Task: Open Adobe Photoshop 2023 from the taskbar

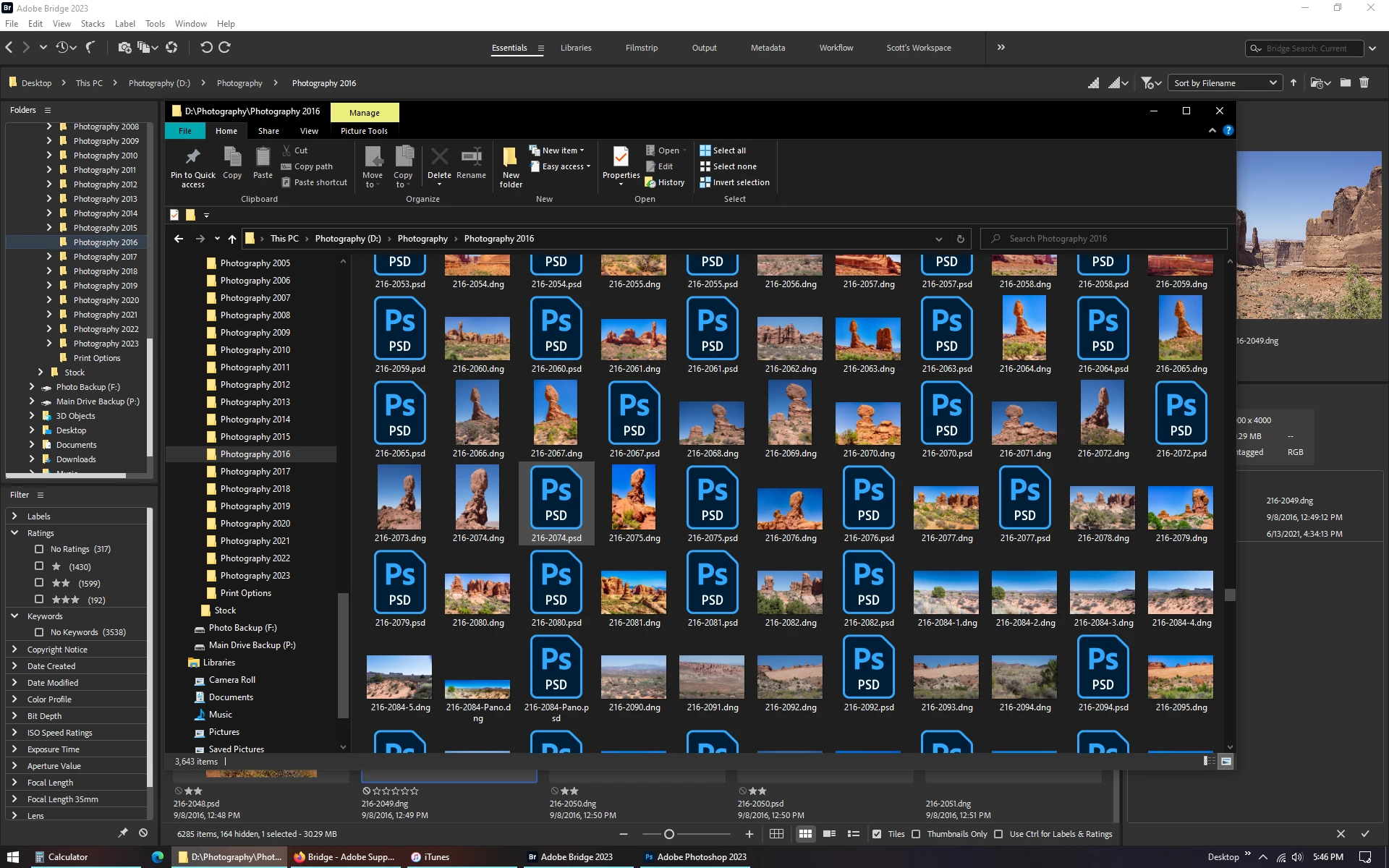Action: point(694,857)
